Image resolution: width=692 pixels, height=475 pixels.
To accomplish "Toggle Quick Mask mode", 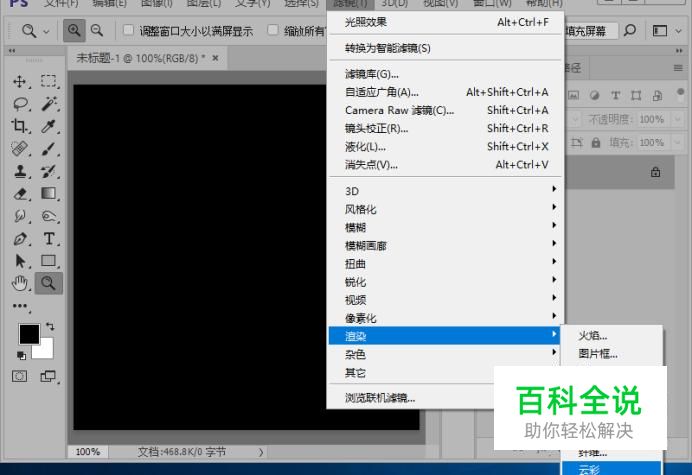I will (x=19, y=376).
